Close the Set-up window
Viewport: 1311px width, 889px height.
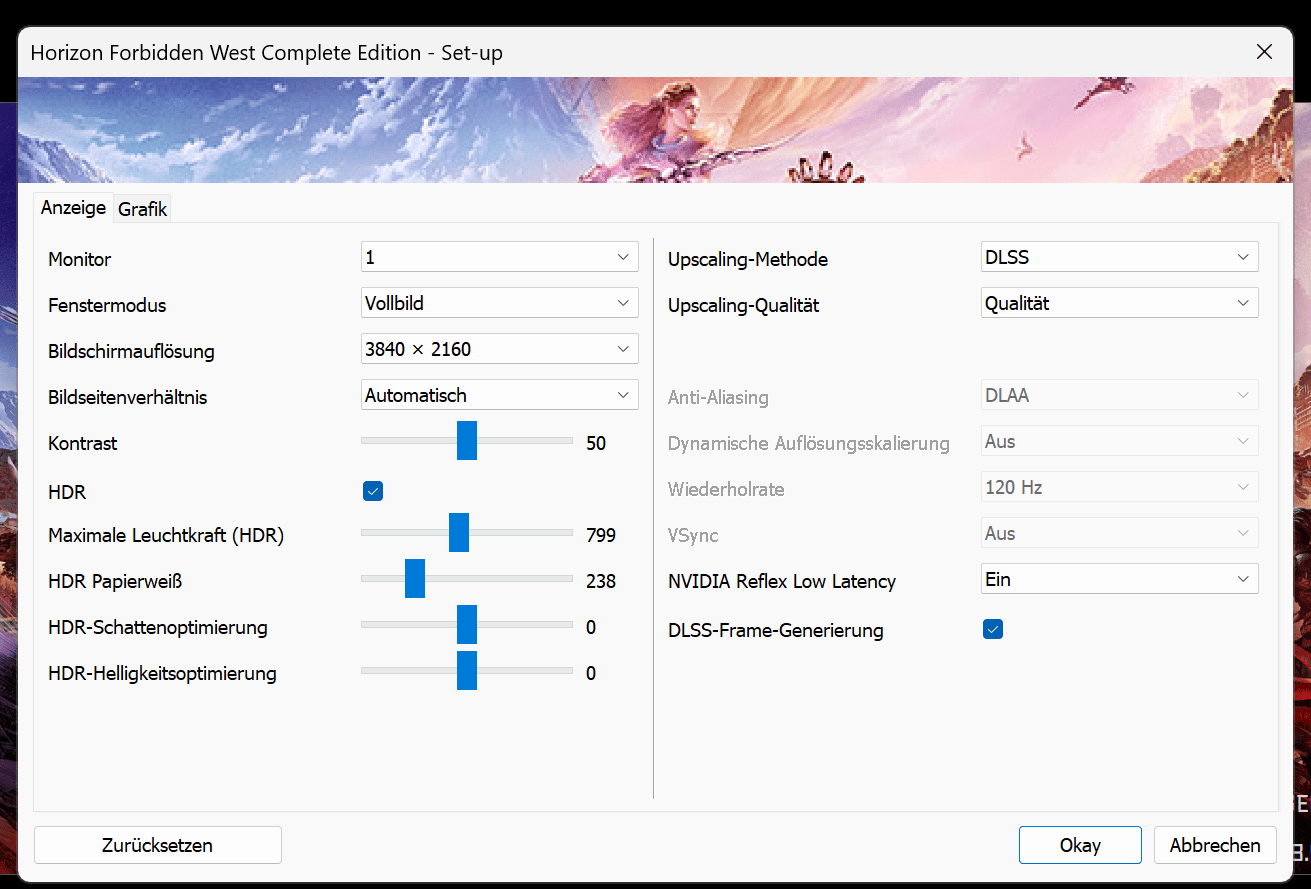[x=1265, y=52]
